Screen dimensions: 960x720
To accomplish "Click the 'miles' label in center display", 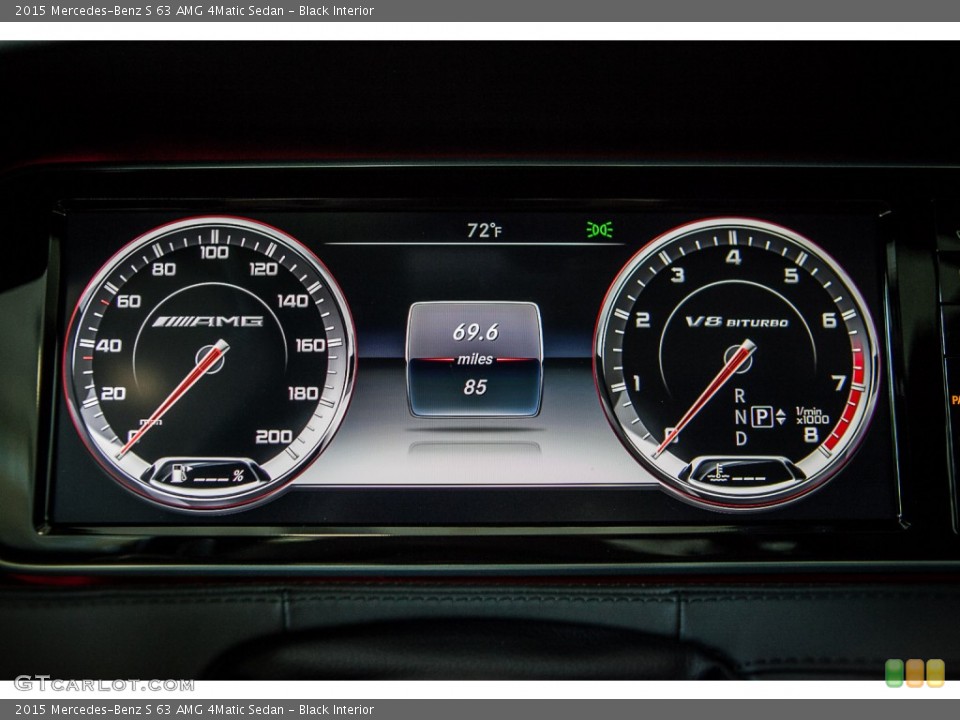I will coord(475,359).
